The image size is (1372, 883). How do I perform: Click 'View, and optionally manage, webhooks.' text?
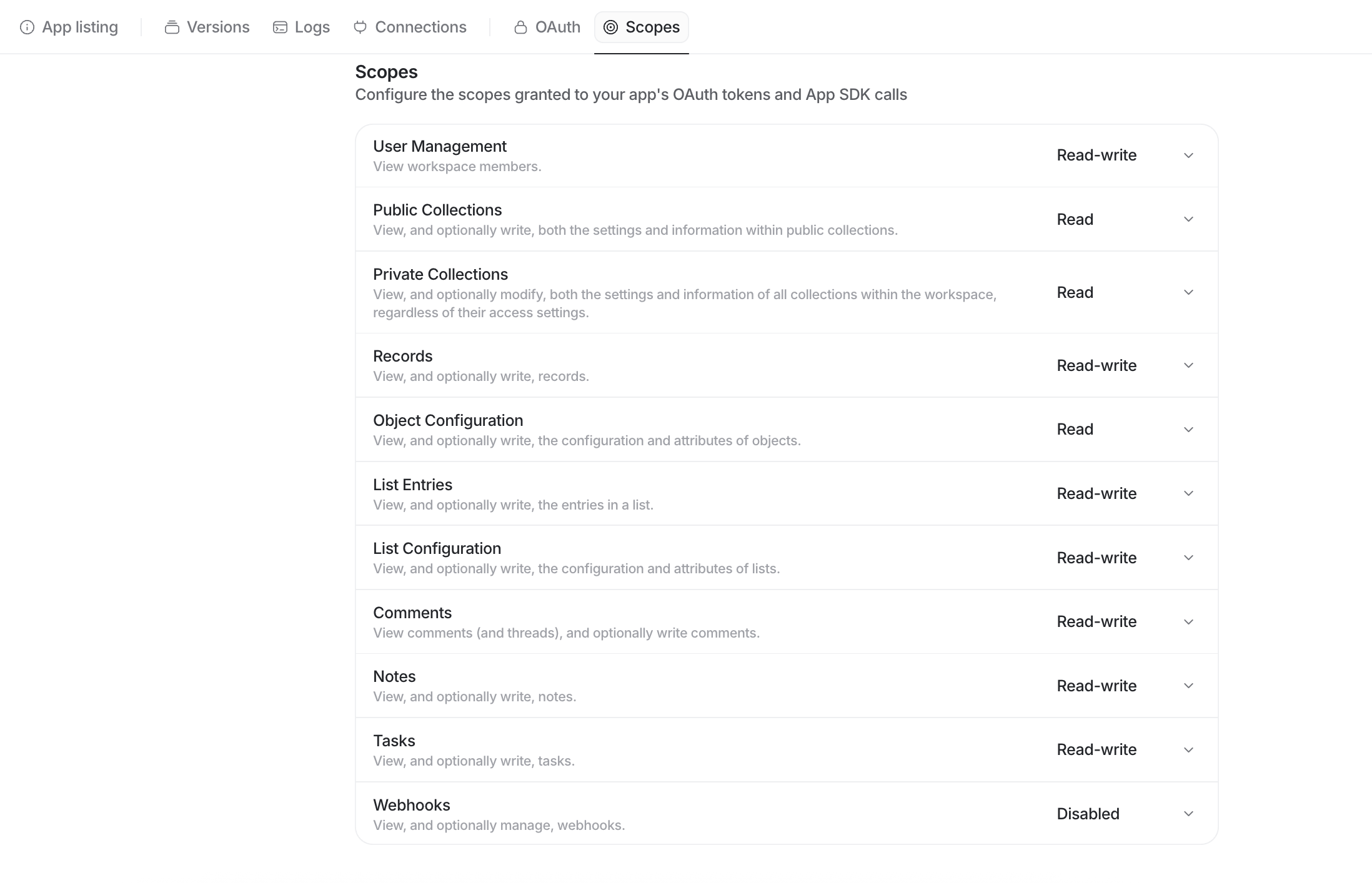click(x=499, y=826)
